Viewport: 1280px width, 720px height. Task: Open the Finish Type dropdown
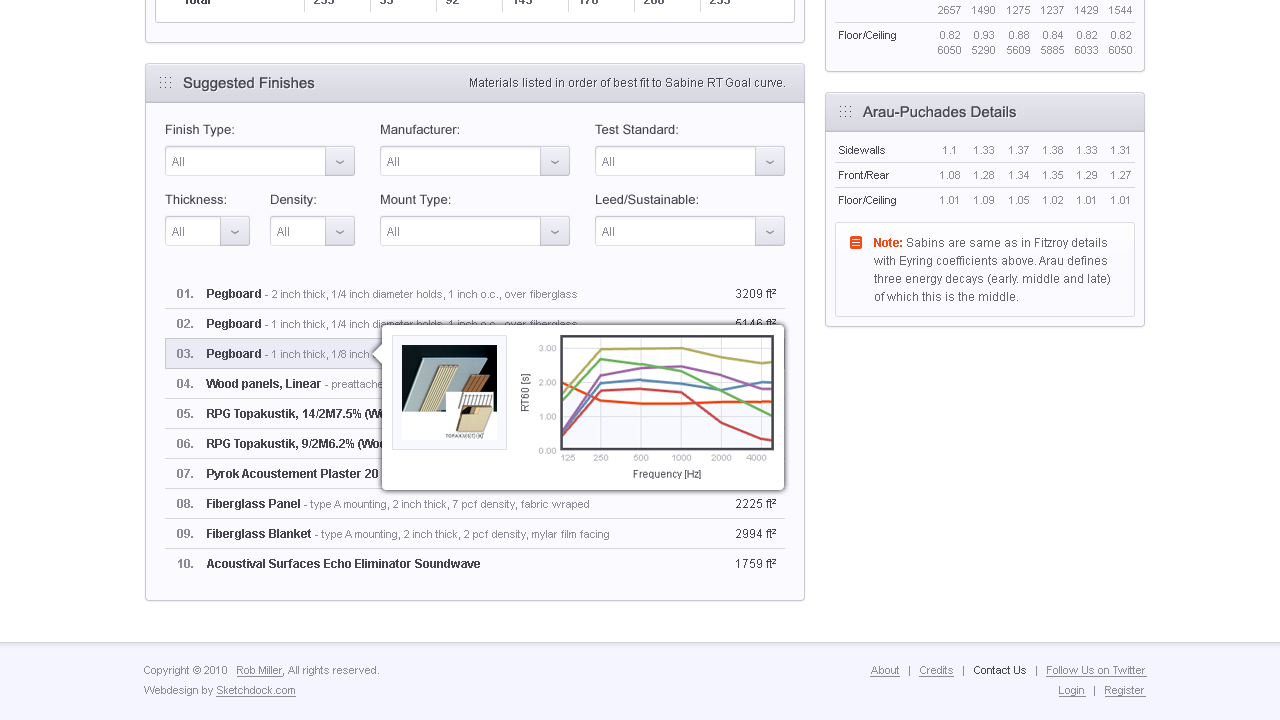340,161
